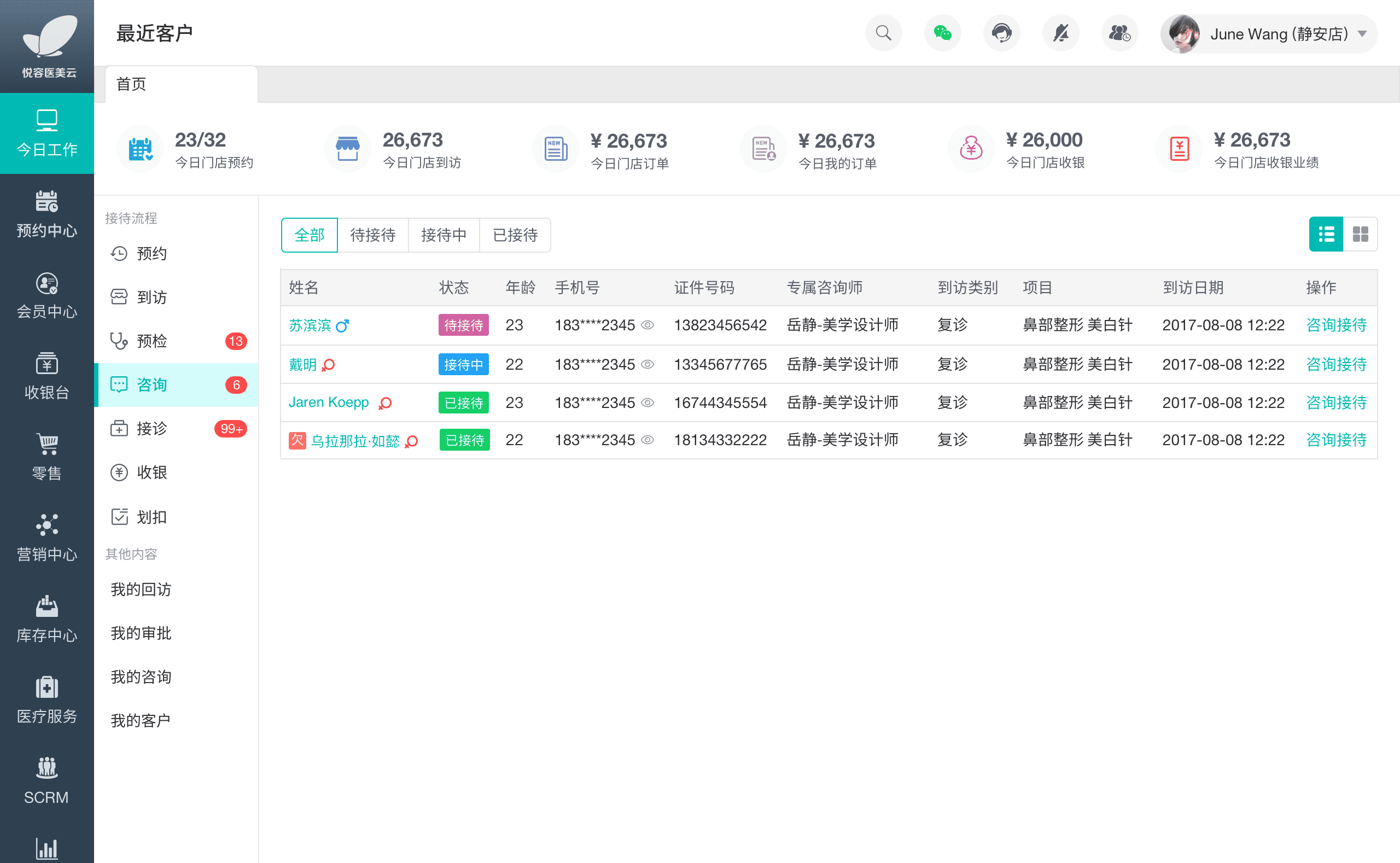The image size is (1400, 863).
Task: Open the SCRM sidebar module
Action: tap(47, 781)
